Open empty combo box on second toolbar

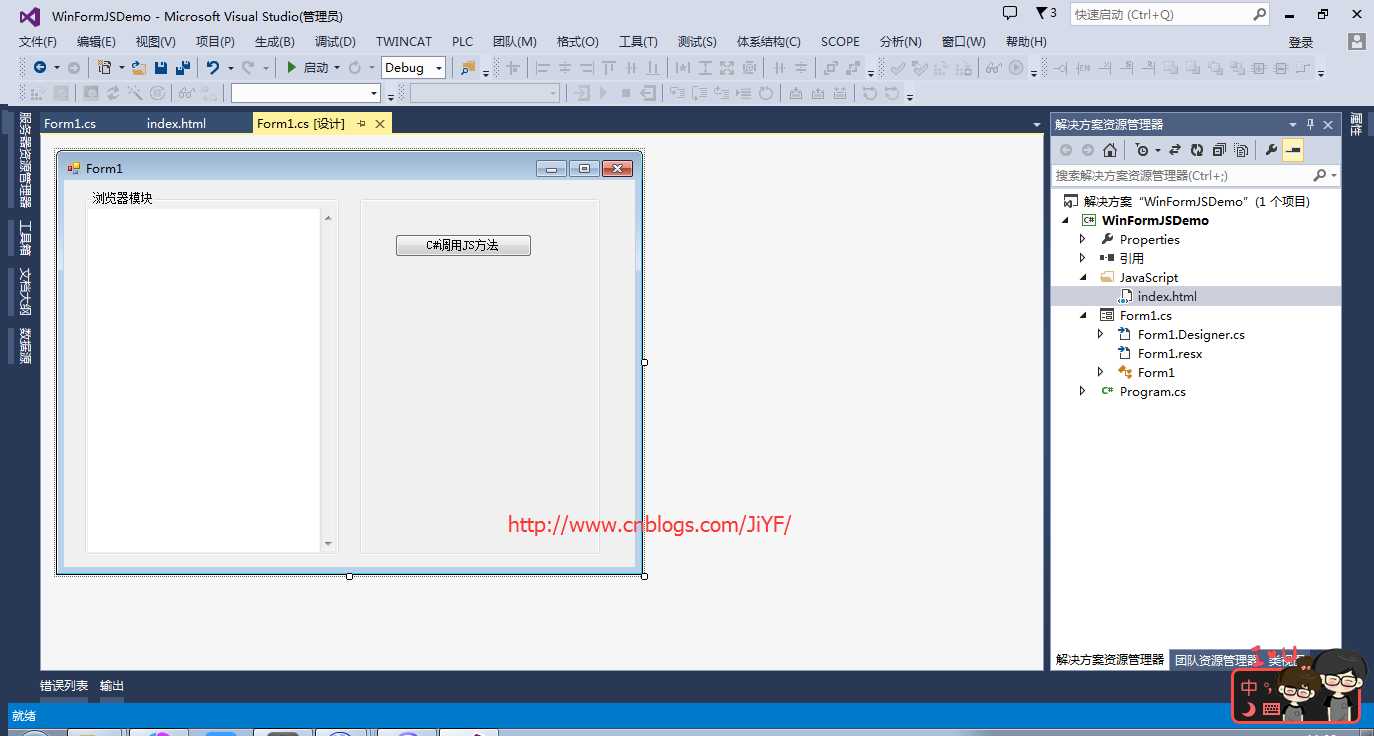click(306, 93)
